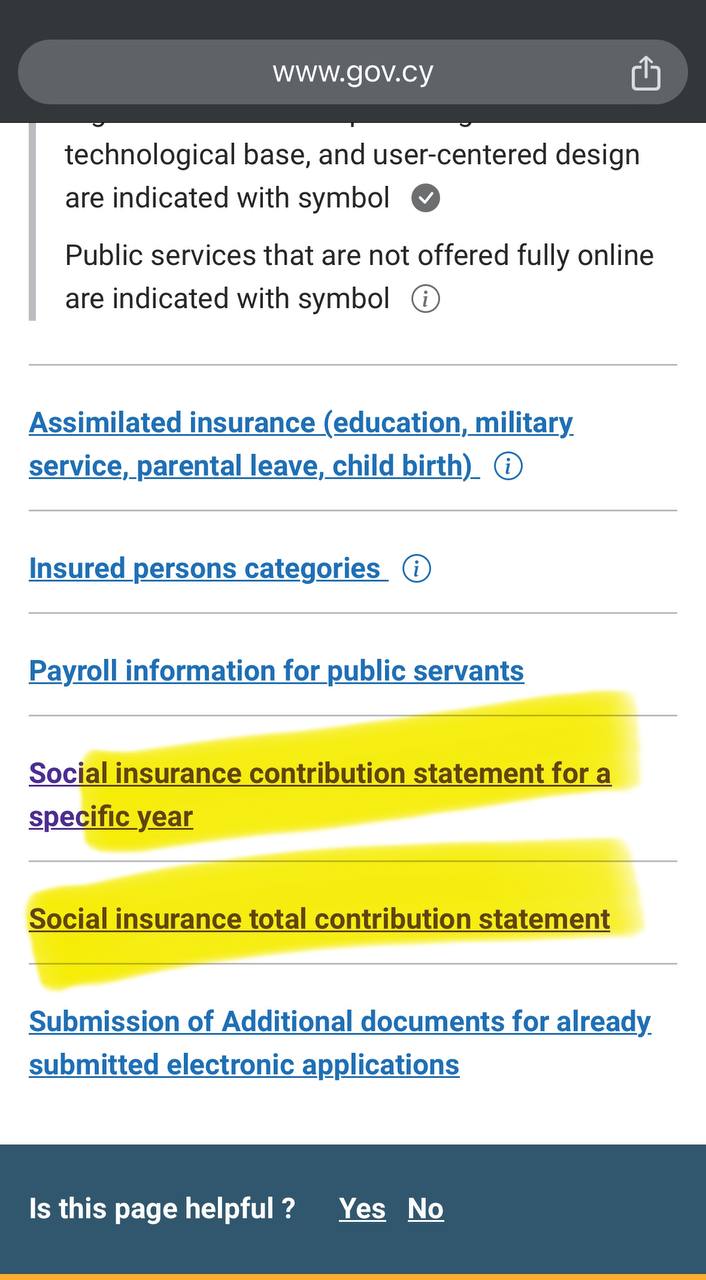
Task: Answer No to page helpful question
Action: click(x=425, y=1209)
